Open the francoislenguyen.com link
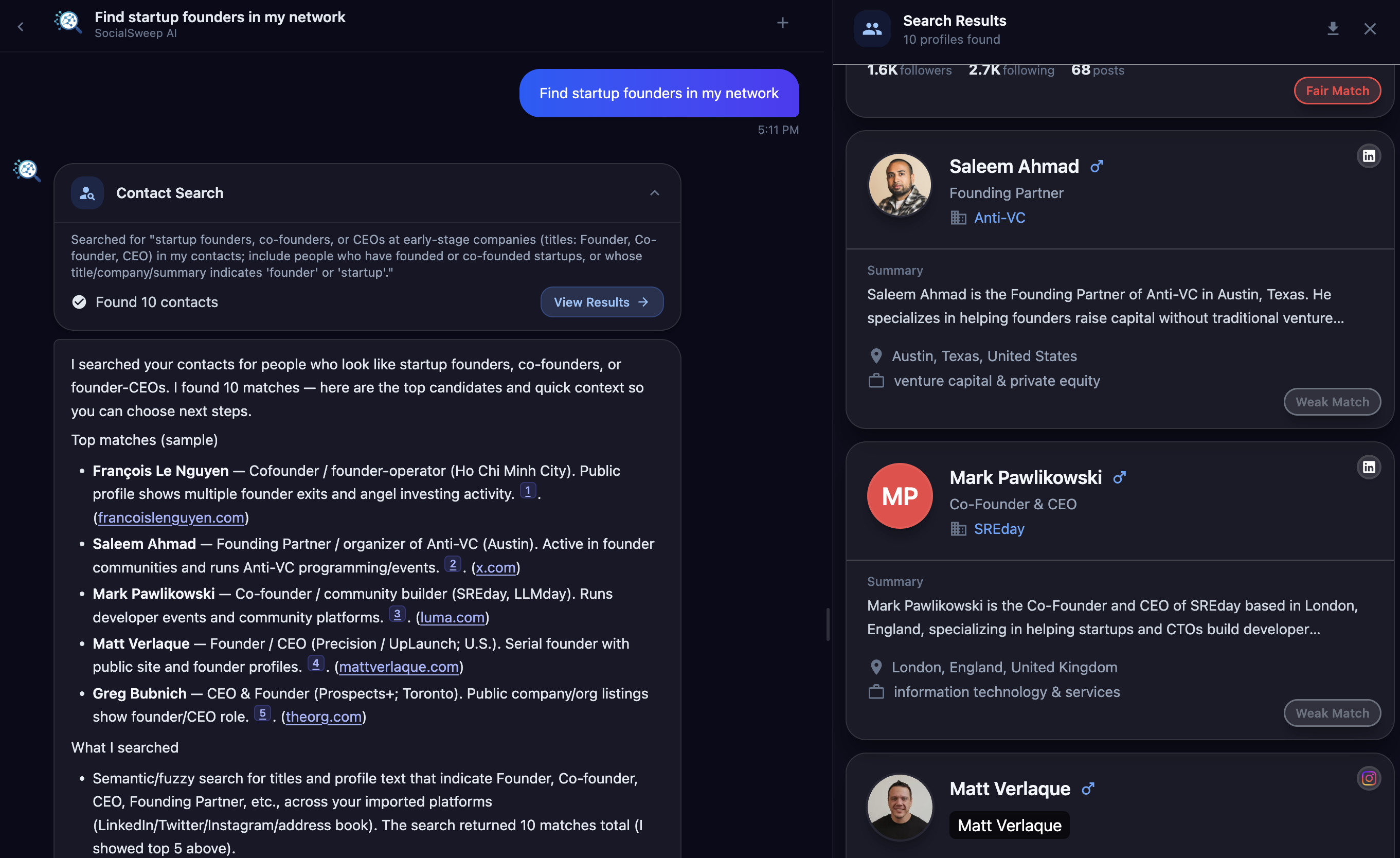Viewport: 1400px width, 858px height. pos(171,517)
